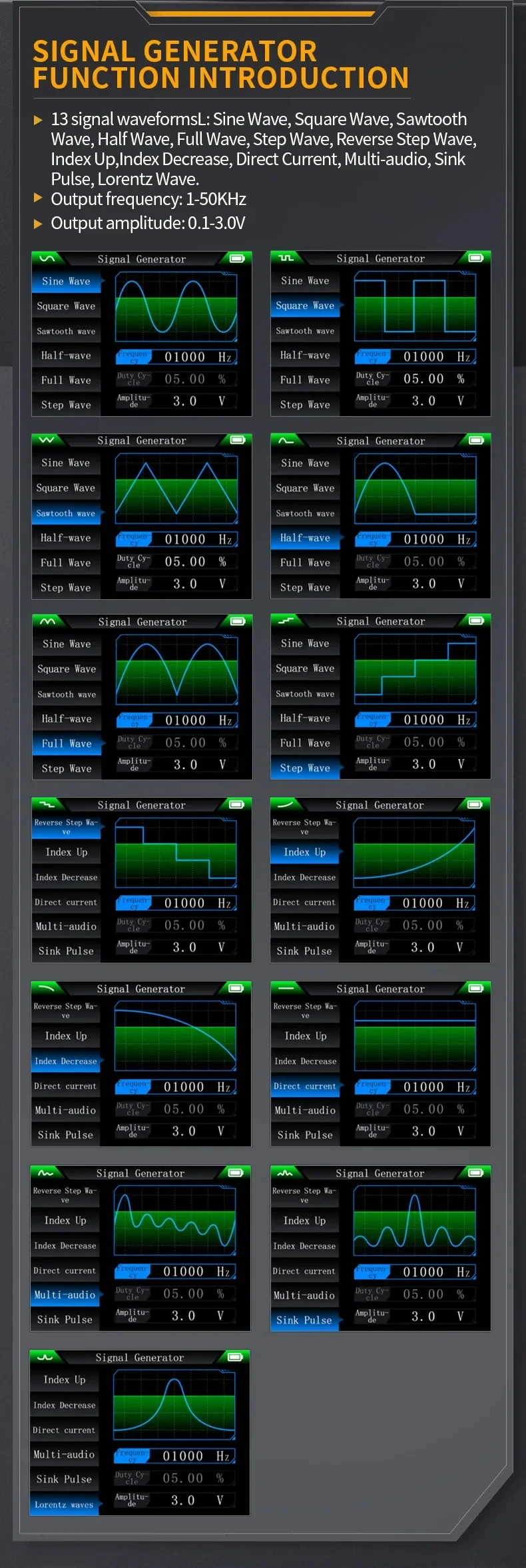Image resolution: width=526 pixels, height=1568 pixels.
Task: Select highlighted Index Up menu item
Action: click(306, 852)
